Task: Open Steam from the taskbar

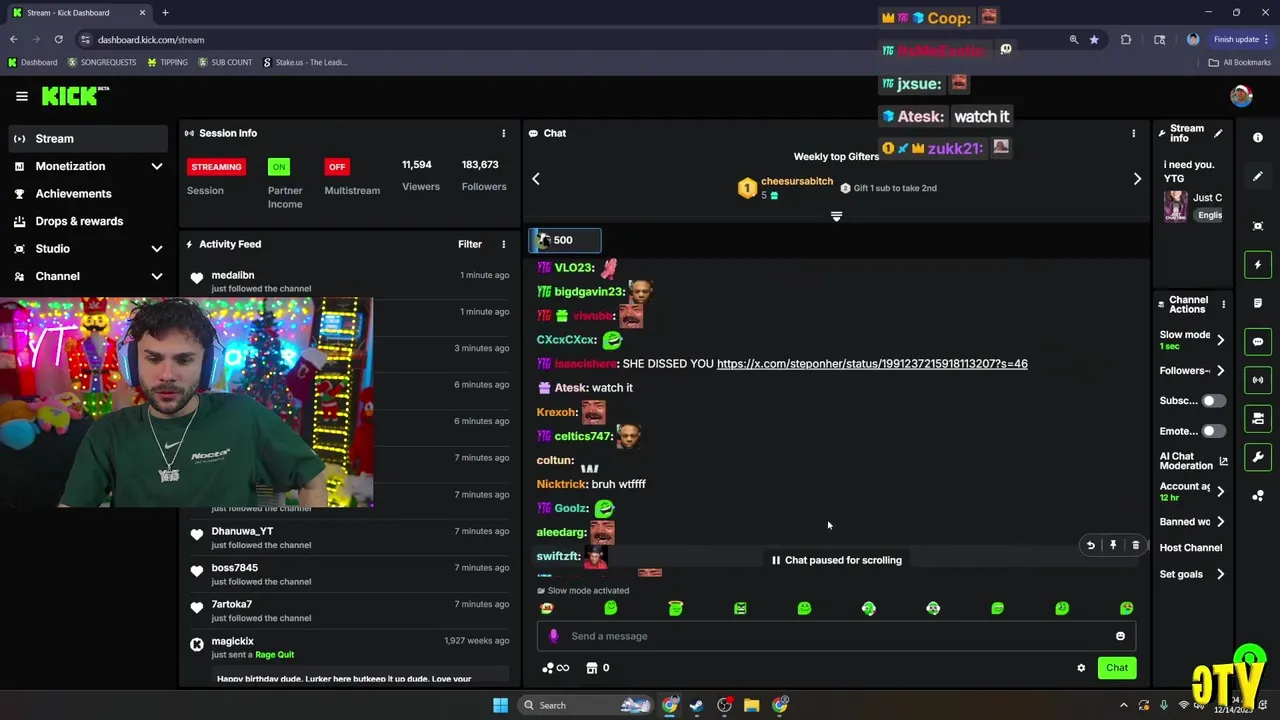Action: point(696,705)
